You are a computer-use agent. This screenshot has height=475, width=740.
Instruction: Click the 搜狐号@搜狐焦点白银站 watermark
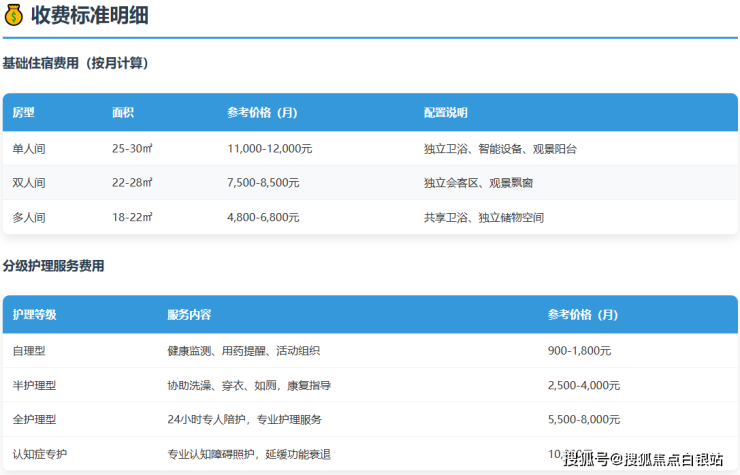(643, 459)
